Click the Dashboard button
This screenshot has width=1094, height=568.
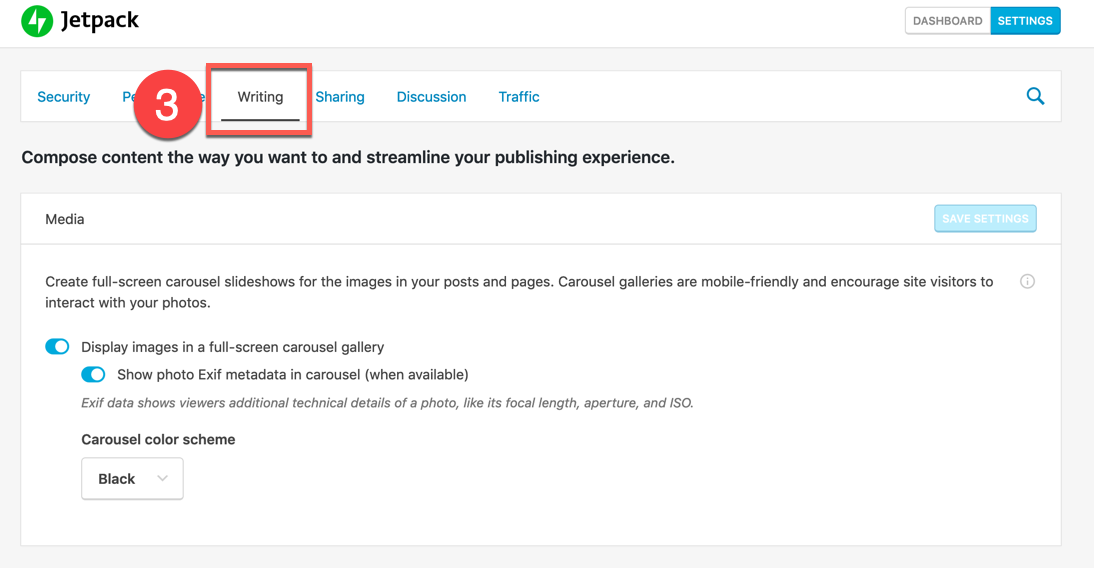[947, 21]
